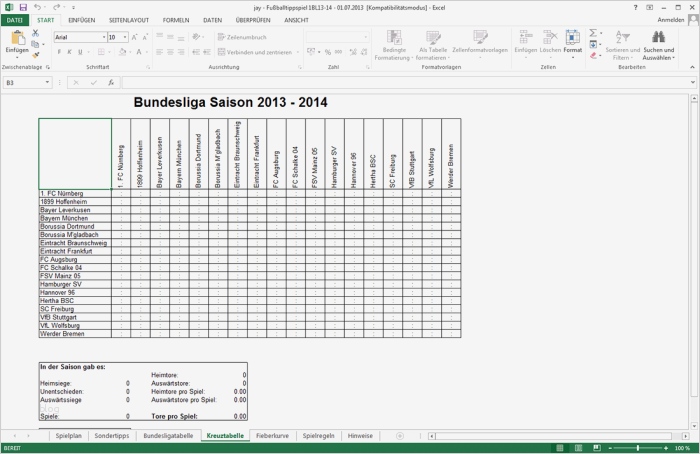The width and height of the screenshot is (700, 454).
Task: Zoom out with the minus button
Action: tap(610, 448)
